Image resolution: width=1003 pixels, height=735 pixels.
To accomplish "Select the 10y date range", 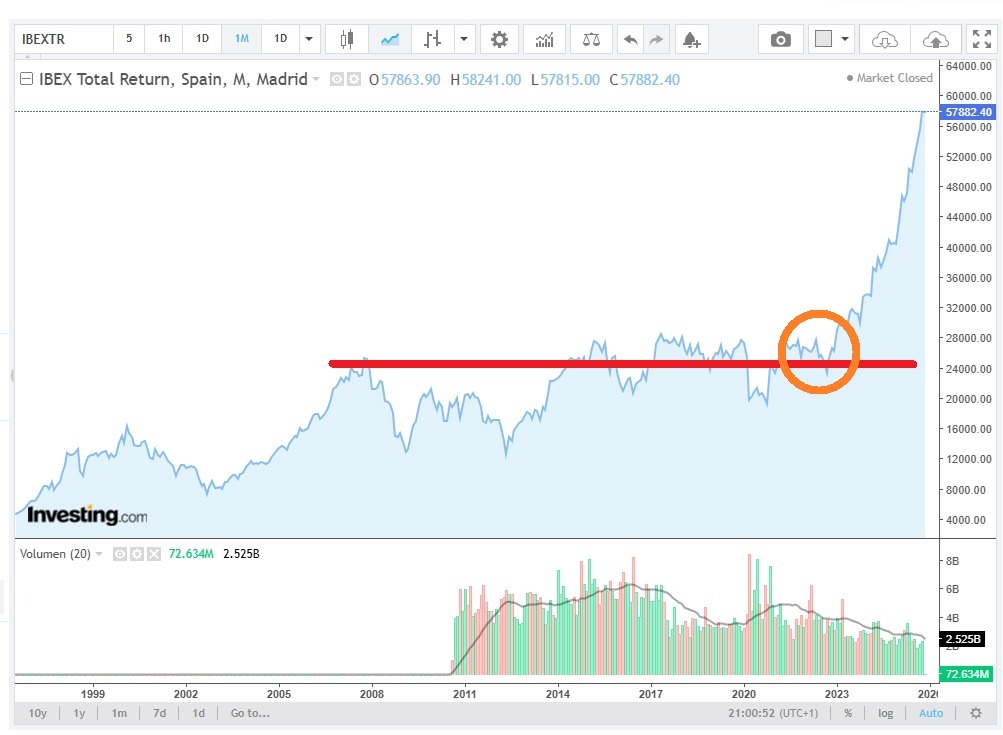I will point(37,713).
